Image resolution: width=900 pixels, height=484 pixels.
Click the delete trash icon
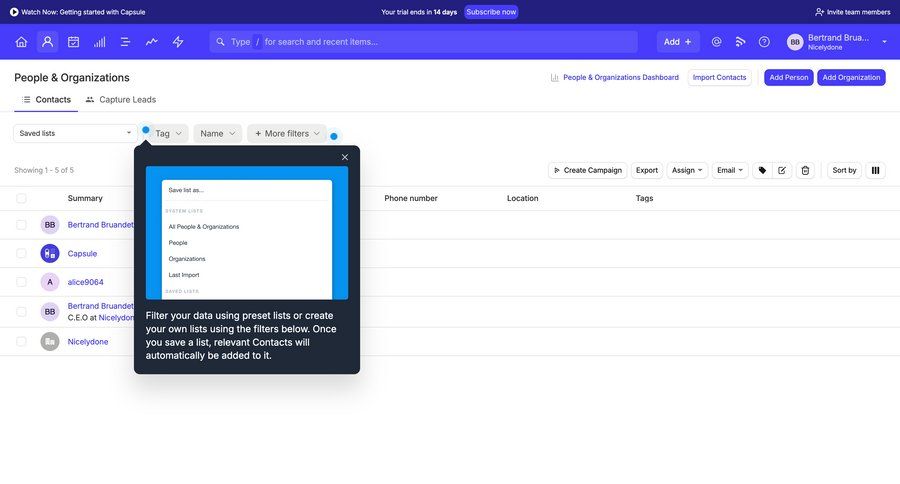(x=805, y=171)
